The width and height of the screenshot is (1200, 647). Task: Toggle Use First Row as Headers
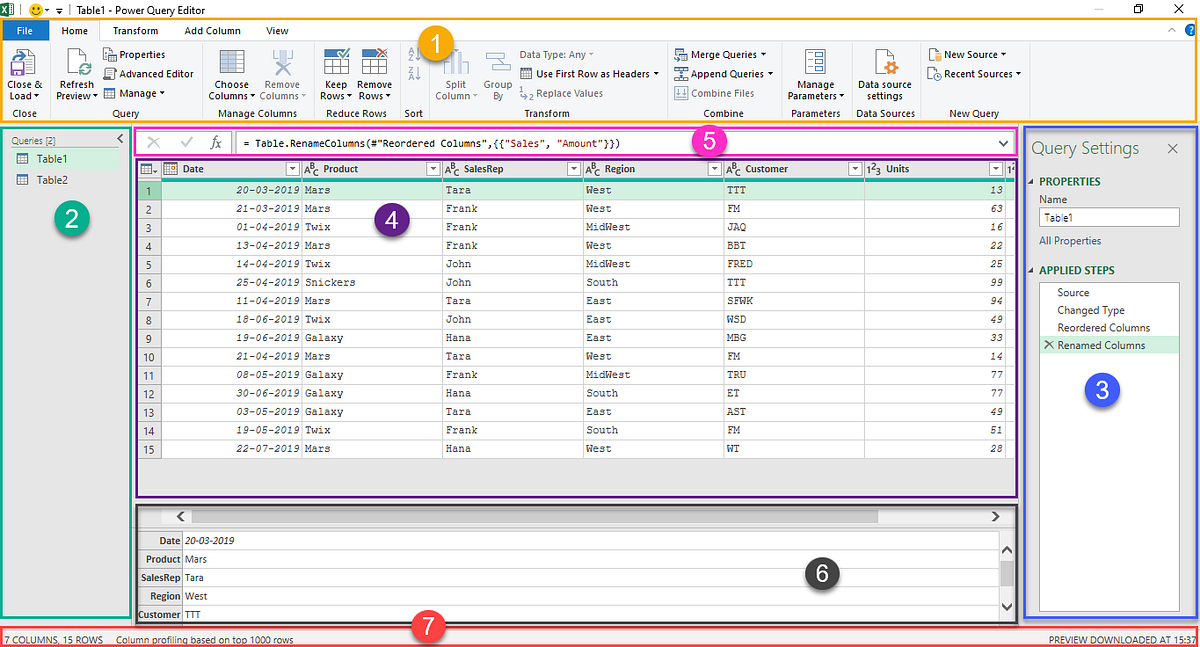pos(588,73)
